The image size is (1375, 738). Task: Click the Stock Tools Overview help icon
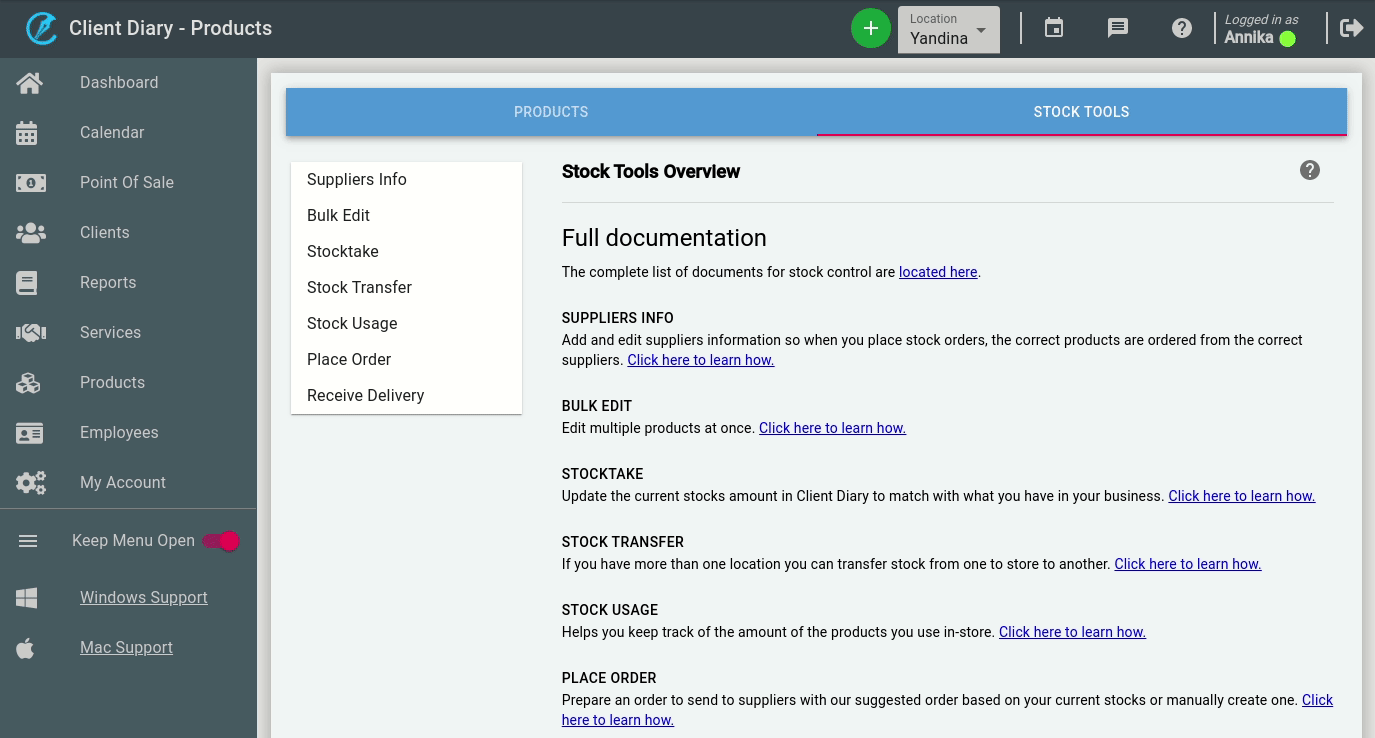click(x=1310, y=170)
